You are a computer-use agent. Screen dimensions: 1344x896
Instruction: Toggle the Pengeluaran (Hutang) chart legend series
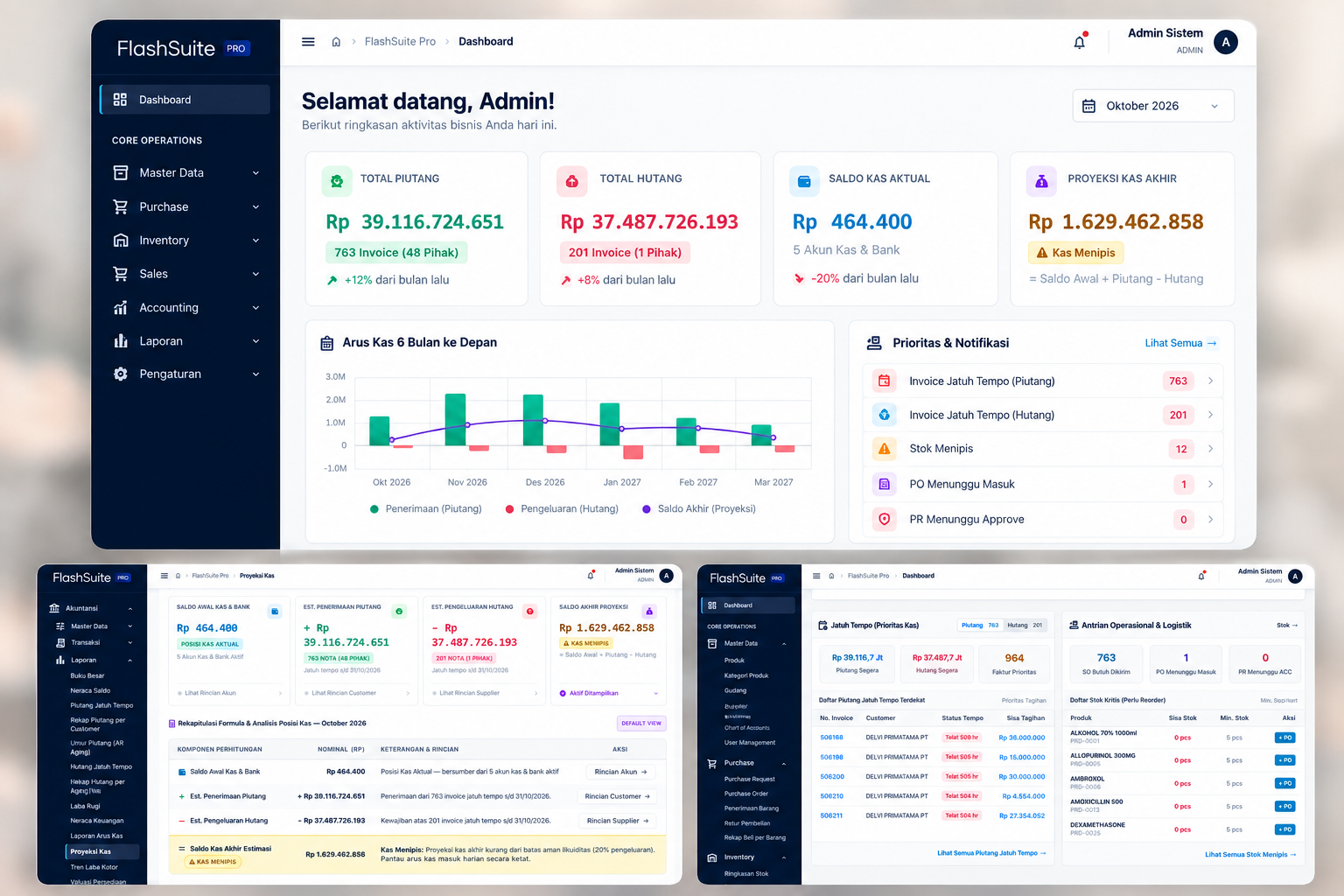(x=562, y=508)
